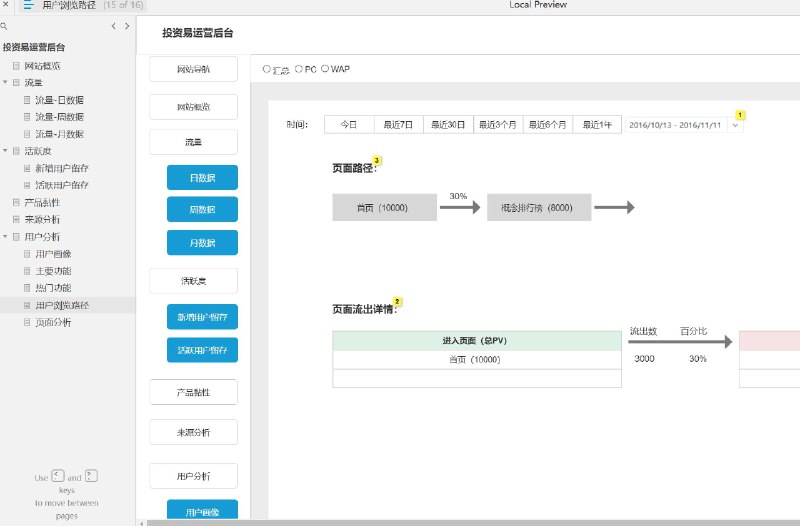The image size is (800, 526).
Task: Select 网站概览 in the sitemap tree
Action: (x=42, y=66)
